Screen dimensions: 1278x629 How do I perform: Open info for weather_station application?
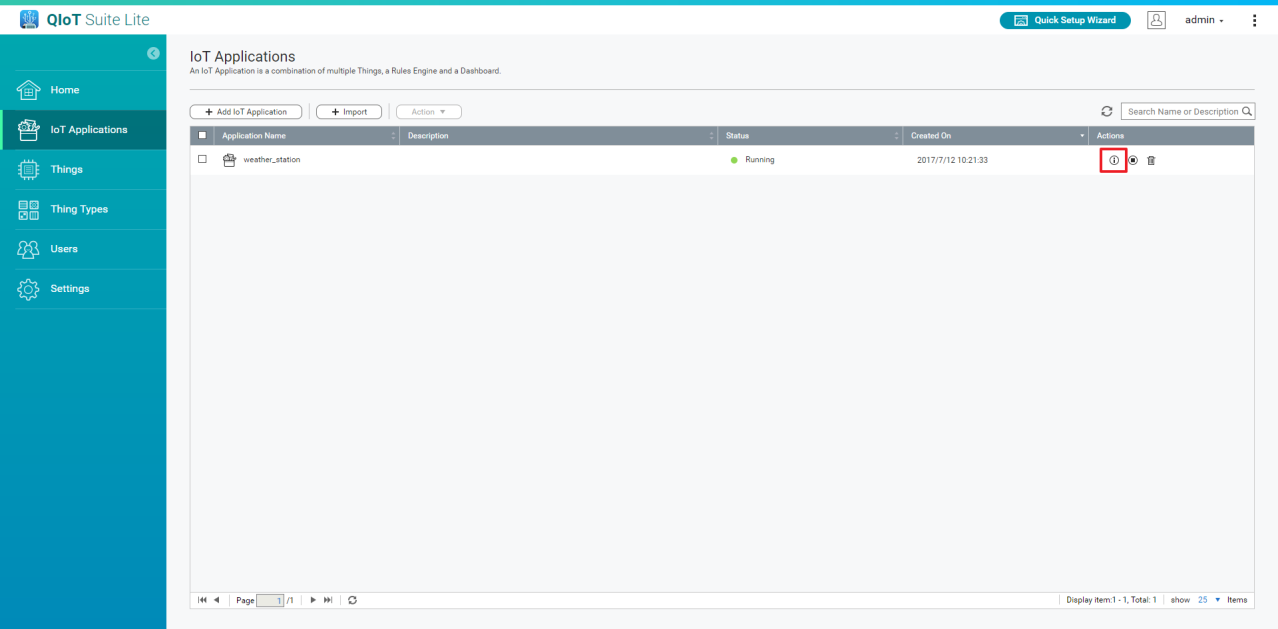1114,160
